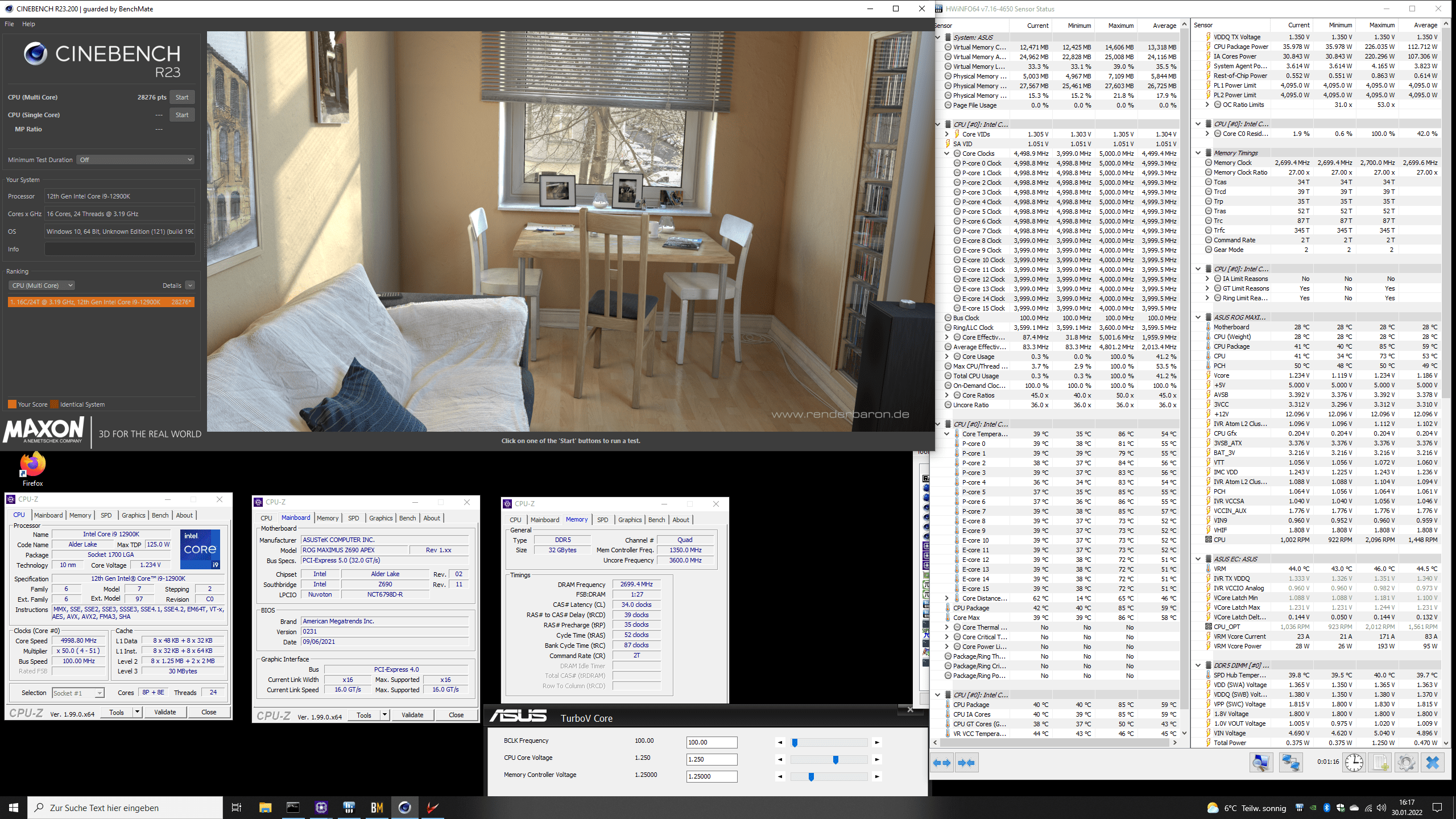The image size is (1456, 819).
Task: Open Cinebench Help menu
Action: (x=28, y=24)
